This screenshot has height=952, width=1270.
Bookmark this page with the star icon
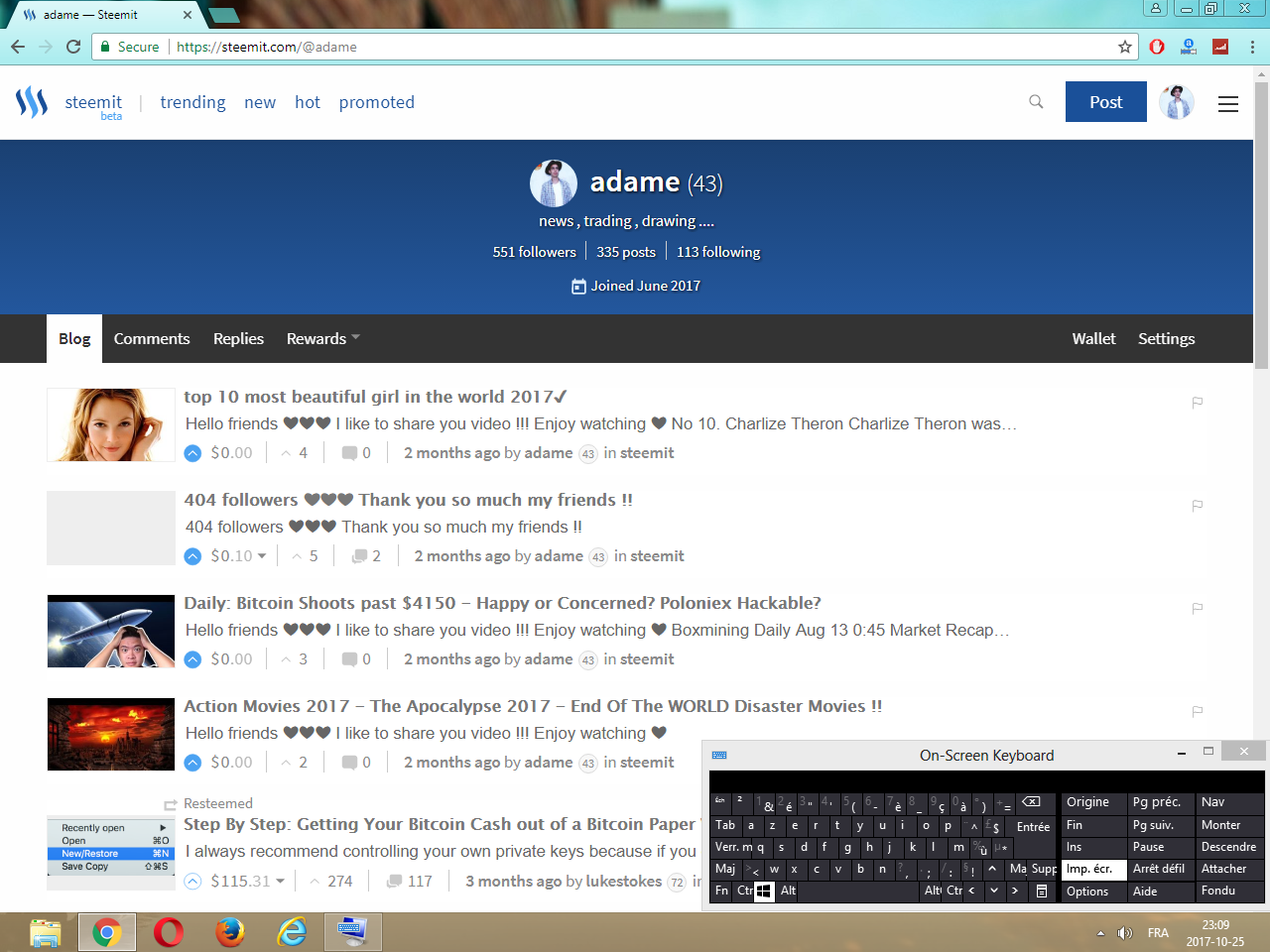[x=1125, y=47]
